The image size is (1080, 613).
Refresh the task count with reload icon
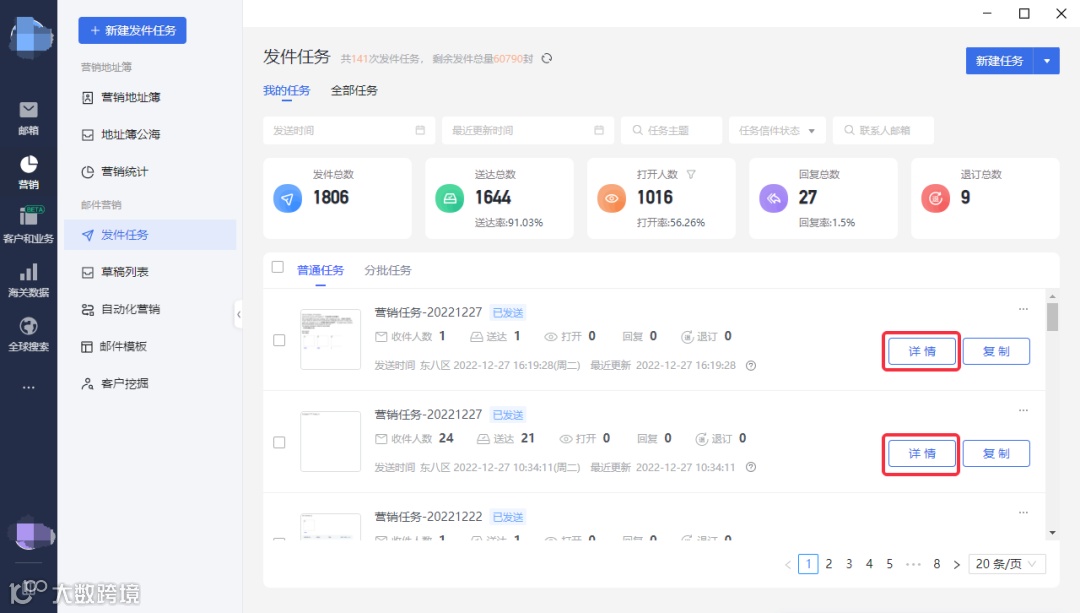(547, 59)
